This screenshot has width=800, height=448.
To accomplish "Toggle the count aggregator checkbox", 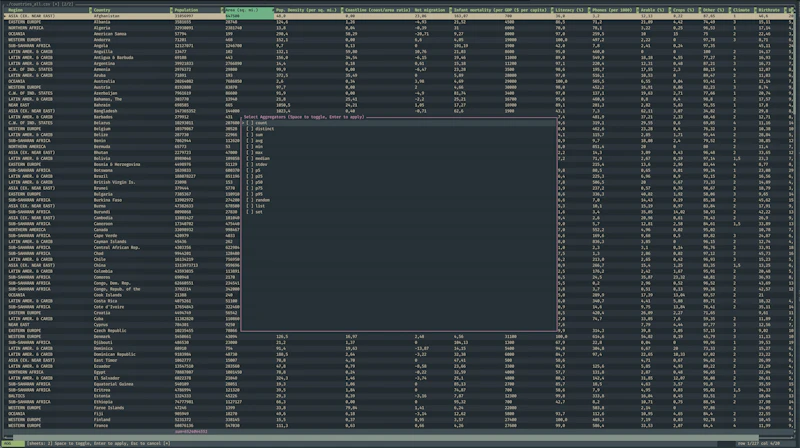I will tap(249, 123).
